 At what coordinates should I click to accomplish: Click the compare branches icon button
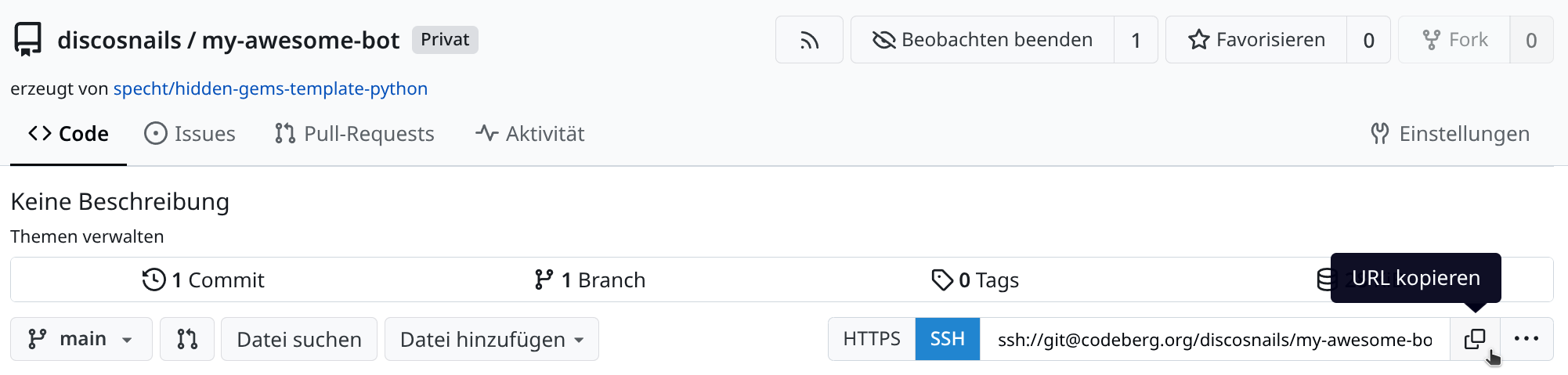187,339
